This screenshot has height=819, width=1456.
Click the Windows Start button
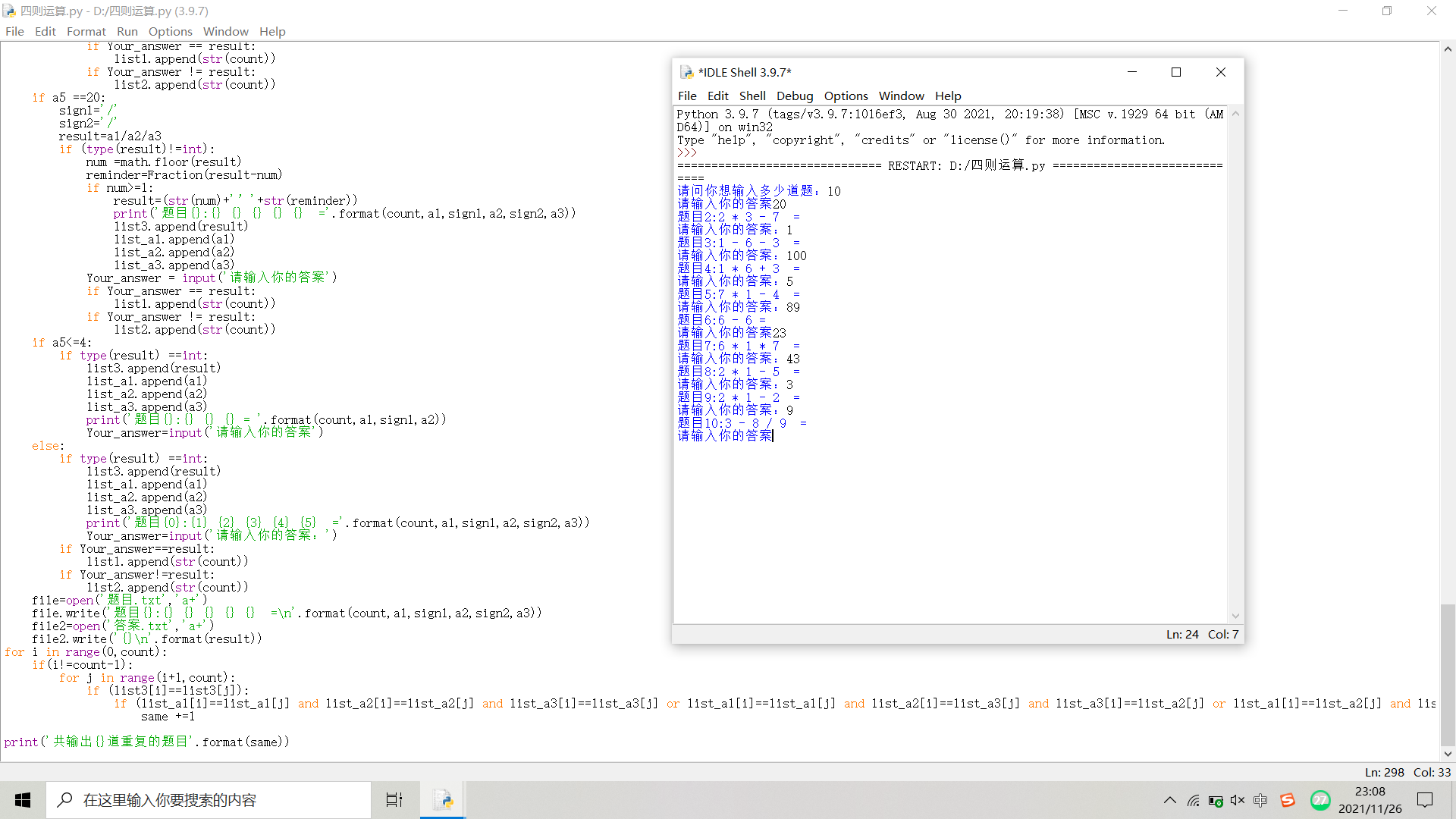click(23, 800)
